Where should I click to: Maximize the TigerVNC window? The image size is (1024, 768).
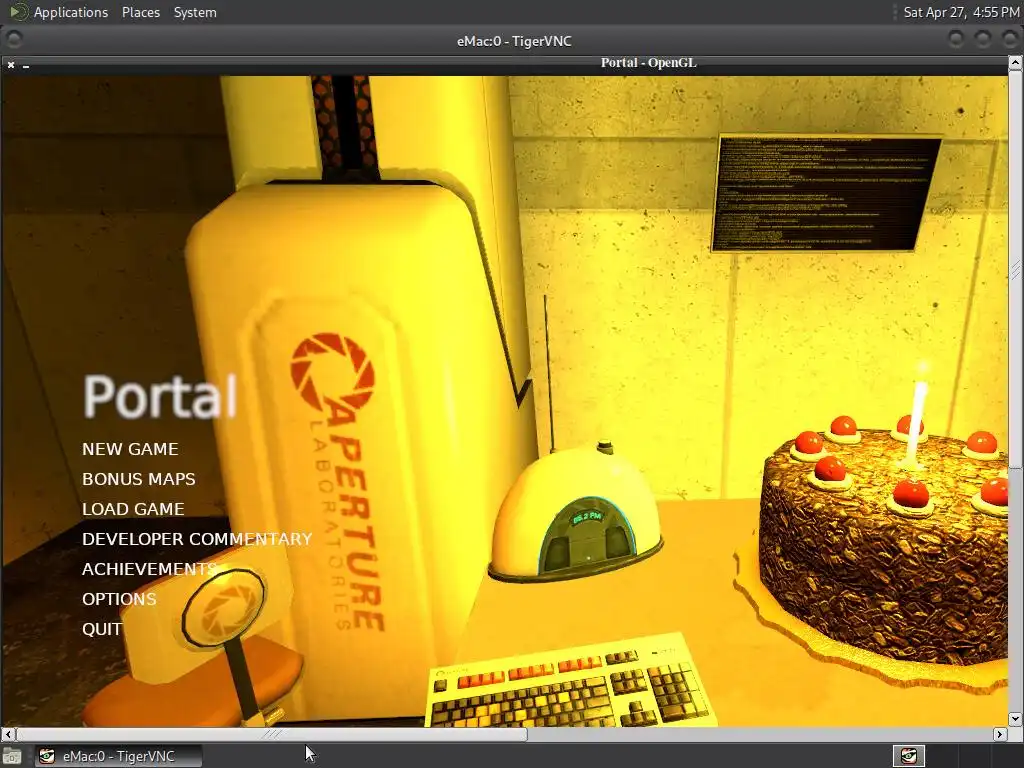point(983,40)
